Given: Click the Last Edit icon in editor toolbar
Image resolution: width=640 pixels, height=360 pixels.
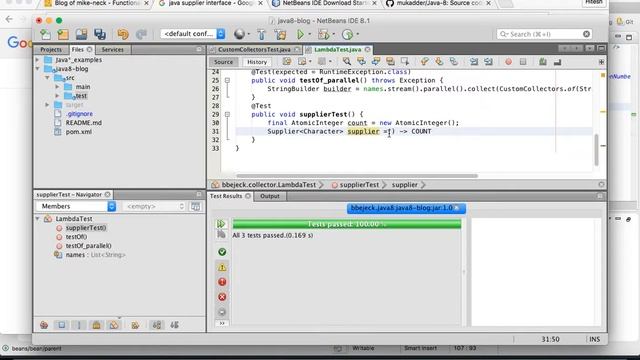Looking at the screenshot, I should point(287,62).
